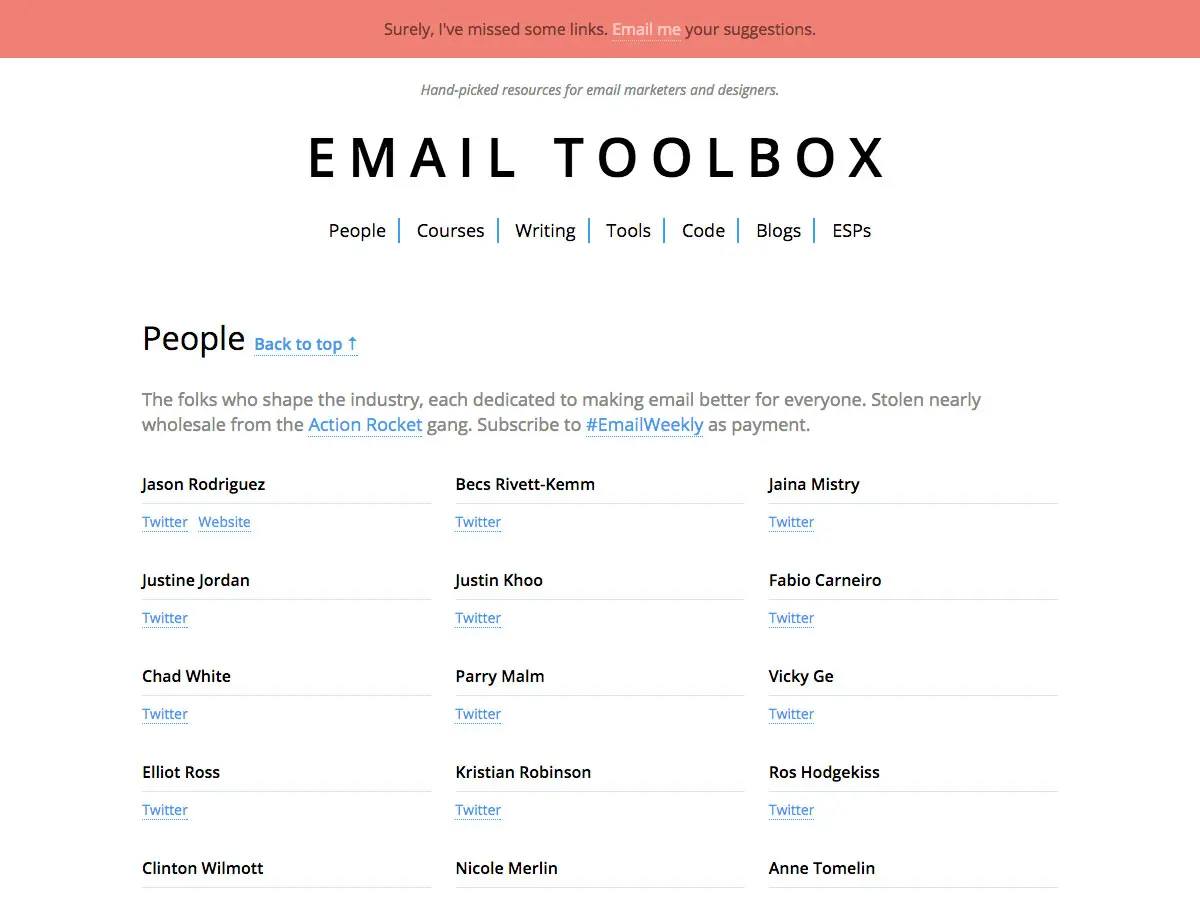The height and width of the screenshot is (900, 1200).
Task: Click Back to top
Action: tap(305, 344)
